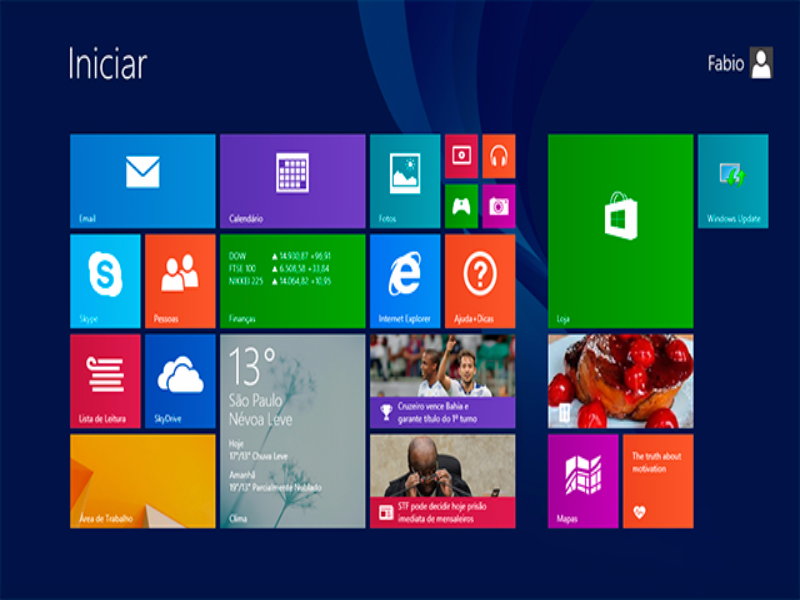Viewport: 800px width, 600px height.
Task: Open the Fotos tile
Action: pyautogui.click(x=405, y=181)
